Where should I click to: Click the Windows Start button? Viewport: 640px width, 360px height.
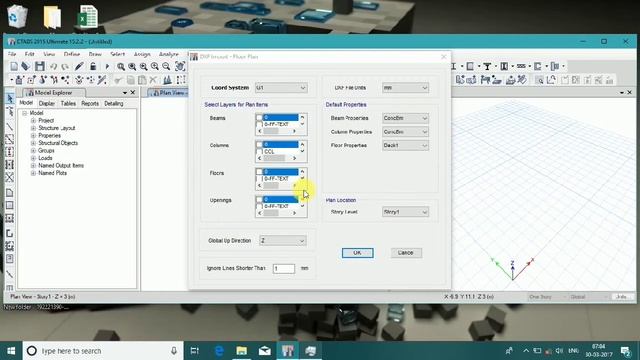pyautogui.click(x=11, y=351)
